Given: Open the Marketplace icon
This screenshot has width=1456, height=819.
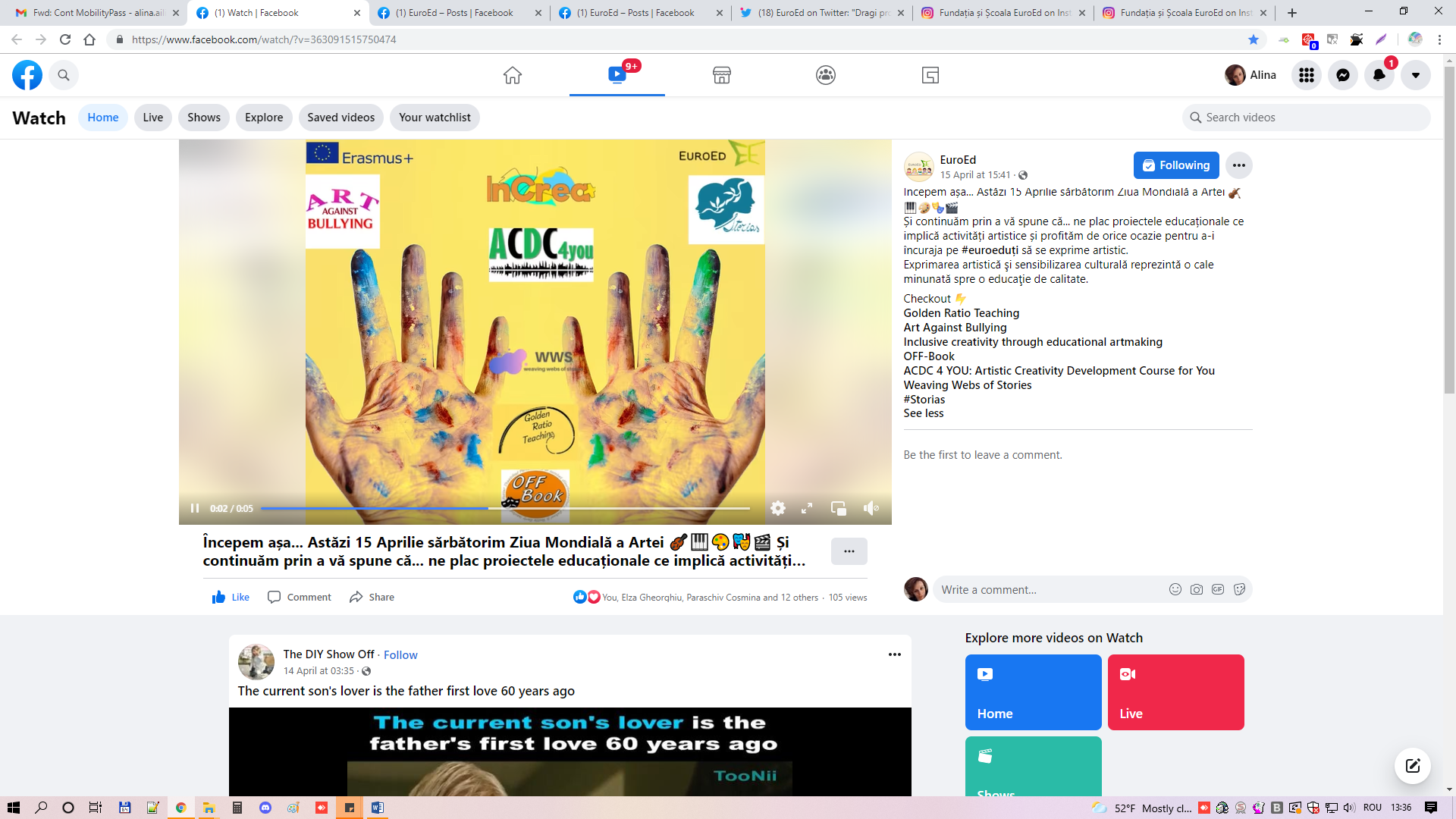Looking at the screenshot, I should pyautogui.click(x=722, y=75).
